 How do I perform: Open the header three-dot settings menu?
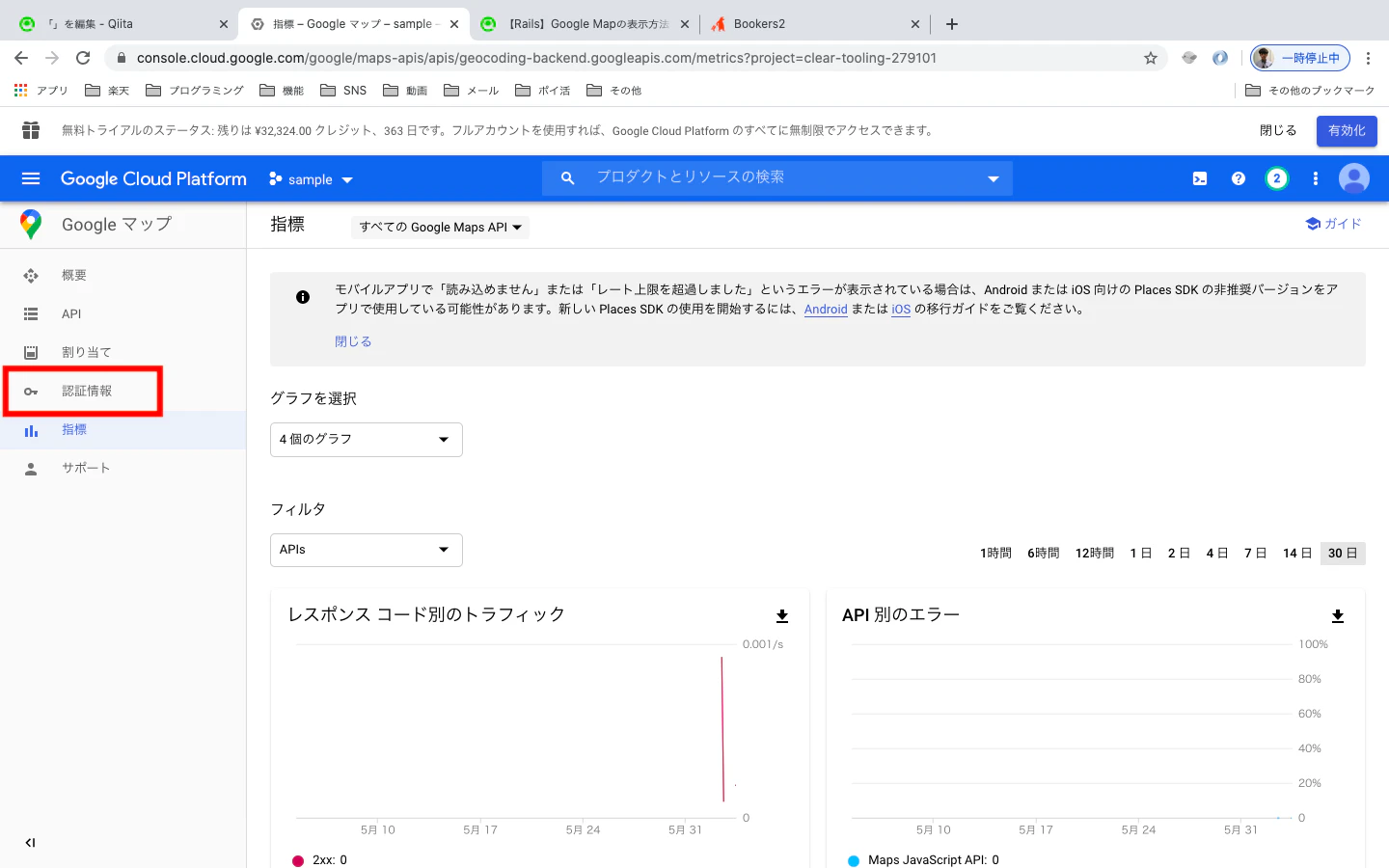tap(1316, 178)
